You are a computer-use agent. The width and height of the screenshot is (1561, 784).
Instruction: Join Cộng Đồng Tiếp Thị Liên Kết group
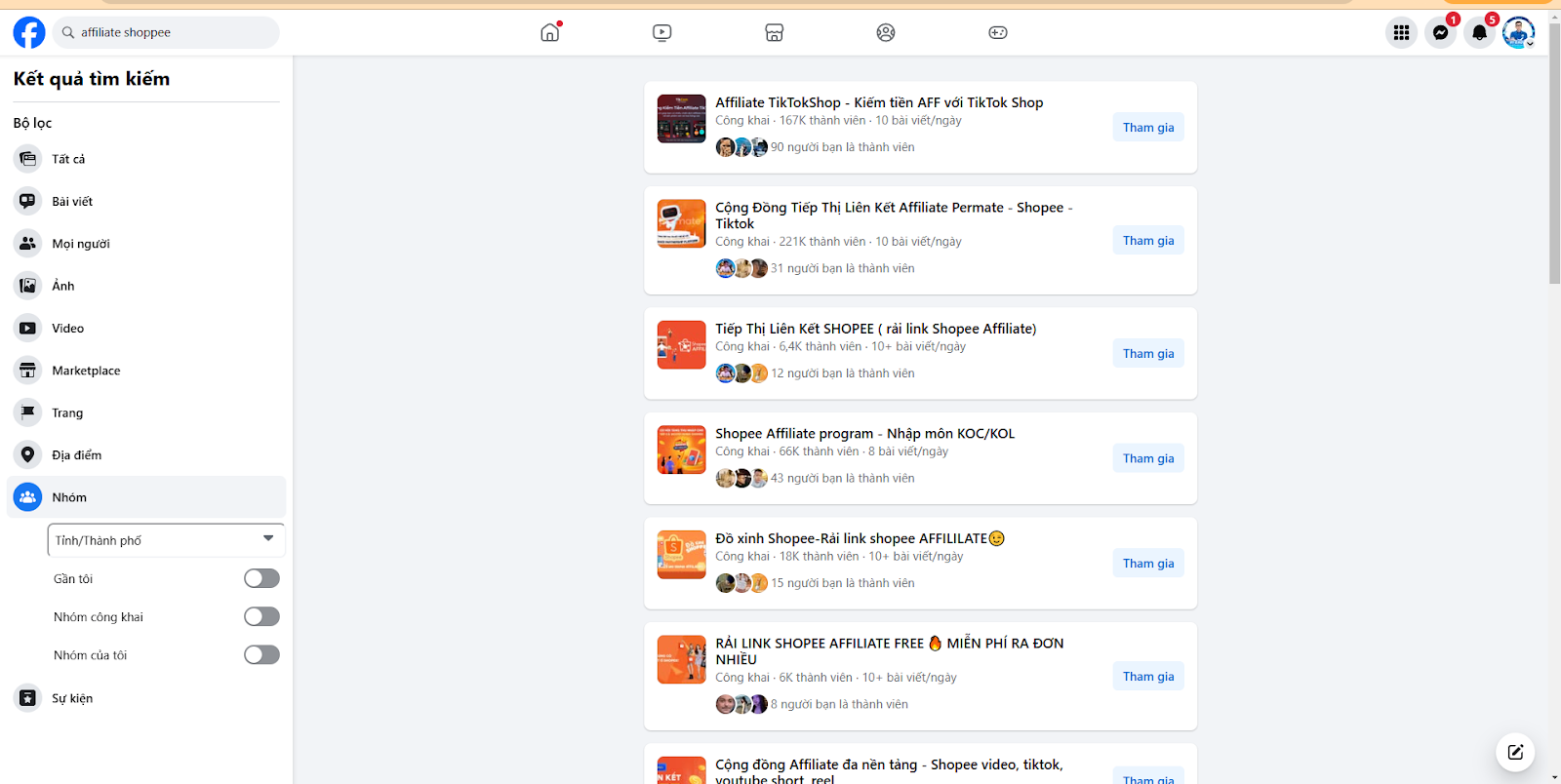coord(1148,241)
